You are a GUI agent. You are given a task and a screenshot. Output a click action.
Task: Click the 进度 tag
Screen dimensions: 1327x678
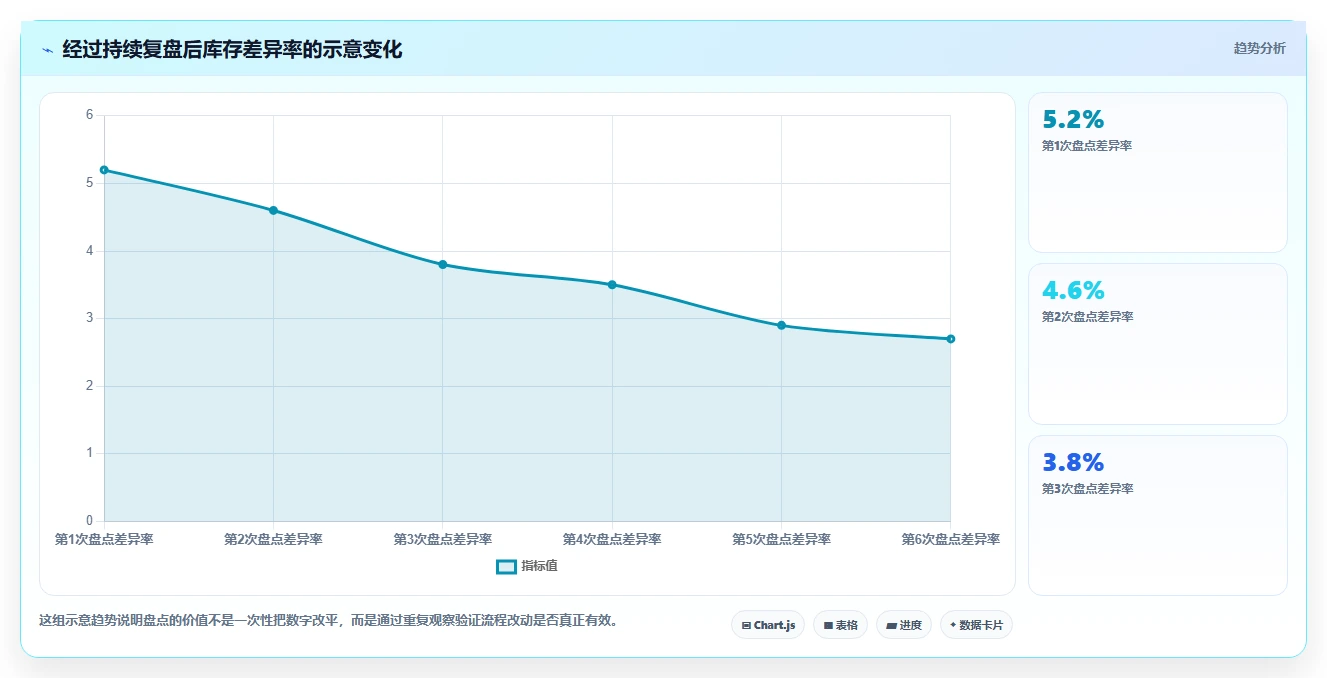coord(903,625)
